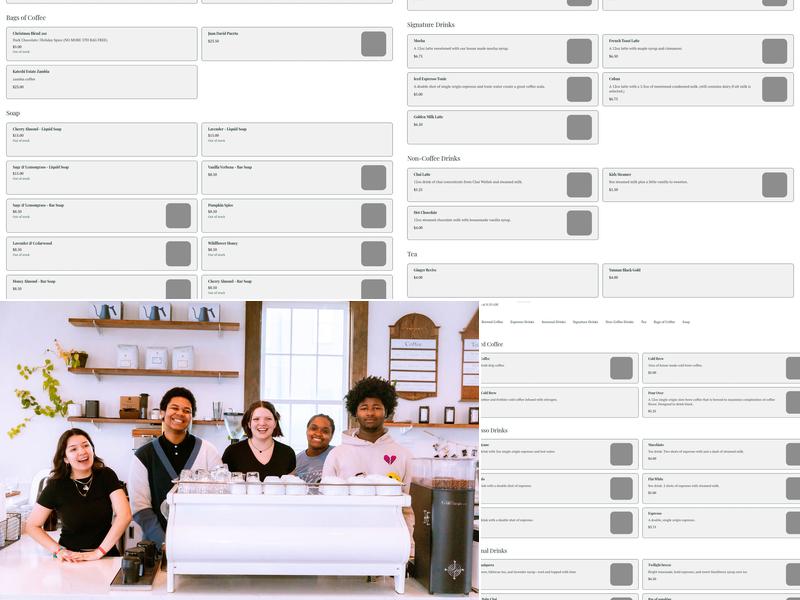800x600 pixels.
Task: Open the Kids Steamer image placeholder
Action: pos(774,185)
